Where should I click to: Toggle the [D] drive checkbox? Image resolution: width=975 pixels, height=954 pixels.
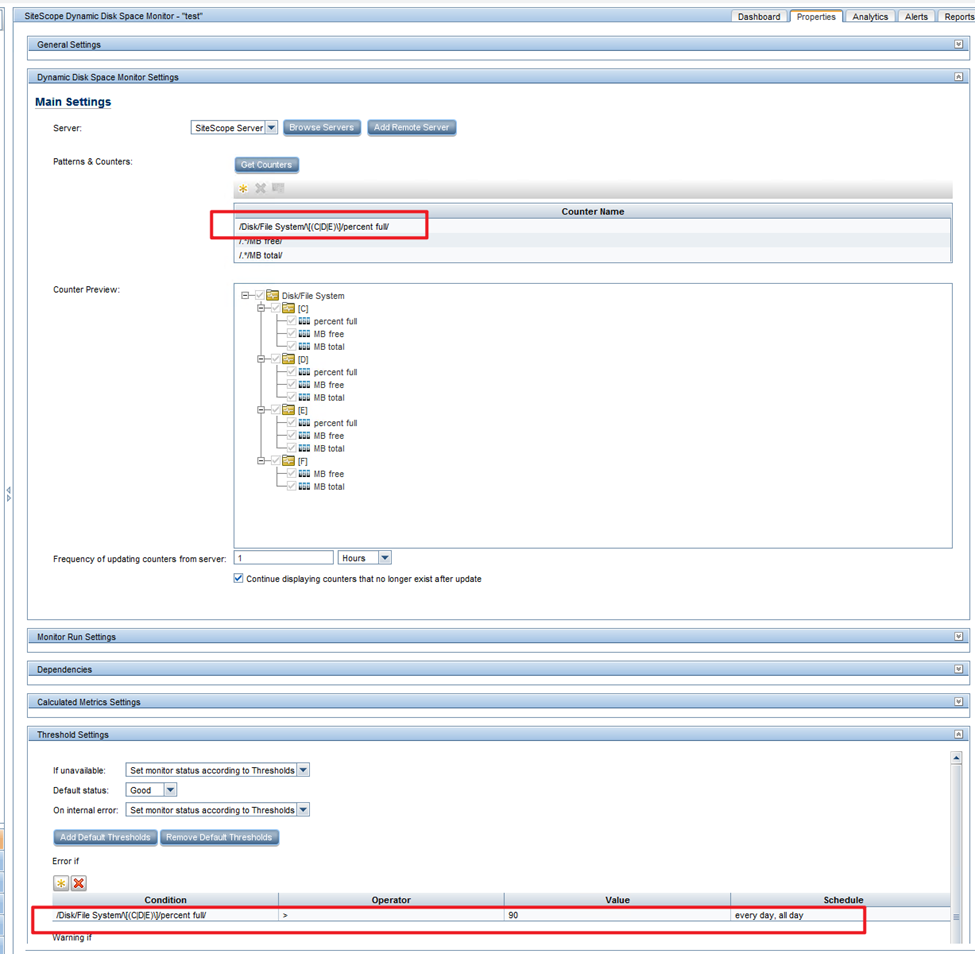pos(275,359)
